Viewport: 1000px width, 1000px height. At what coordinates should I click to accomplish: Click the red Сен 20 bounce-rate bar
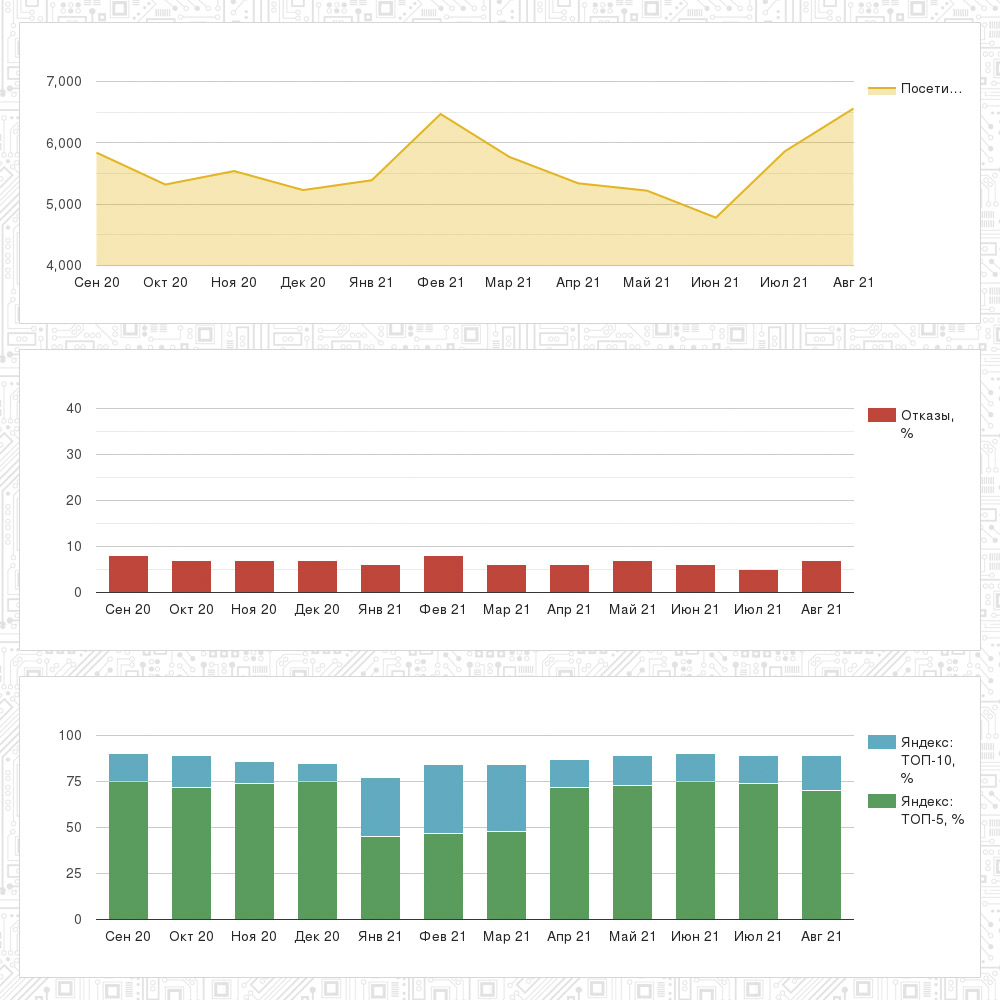point(128,574)
